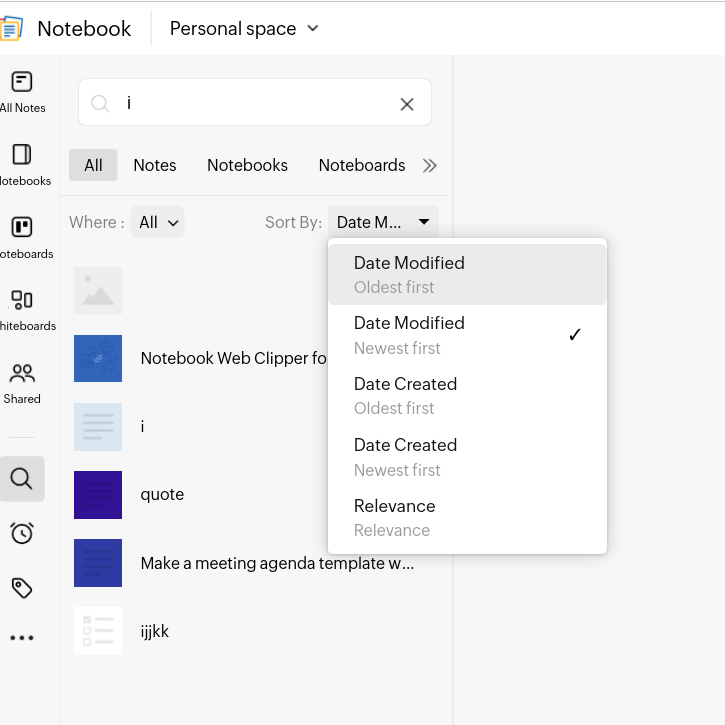Show more sidebar options (three dots)
Viewport: 725px width, 725px height.
[x=22, y=638]
